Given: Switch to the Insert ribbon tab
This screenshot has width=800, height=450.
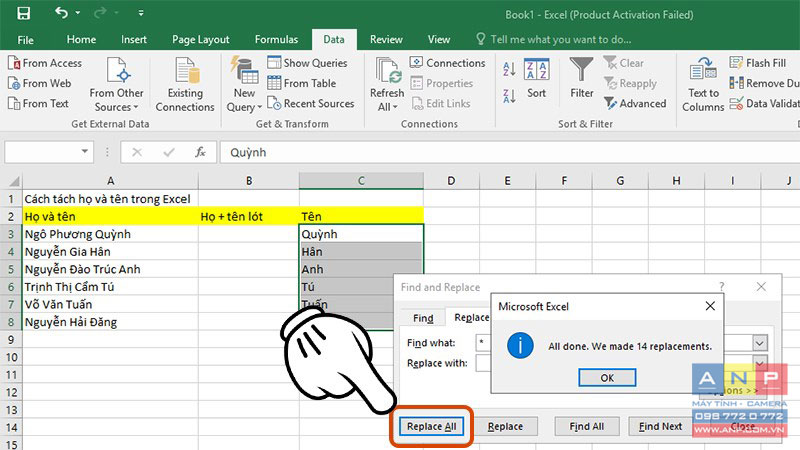Looking at the screenshot, I should [134, 39].
